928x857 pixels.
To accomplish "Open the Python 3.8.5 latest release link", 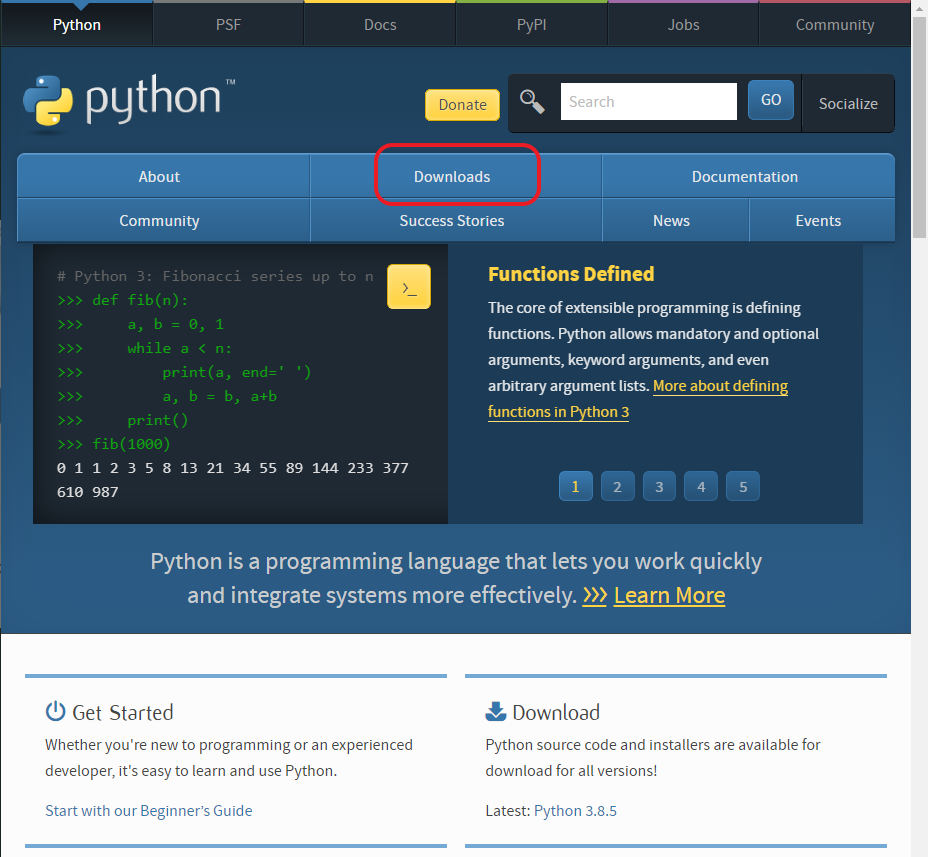I will (575, 810).
